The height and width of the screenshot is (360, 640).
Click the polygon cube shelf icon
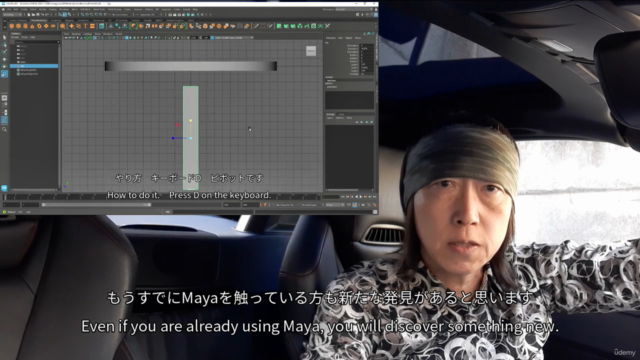point(18,26)
